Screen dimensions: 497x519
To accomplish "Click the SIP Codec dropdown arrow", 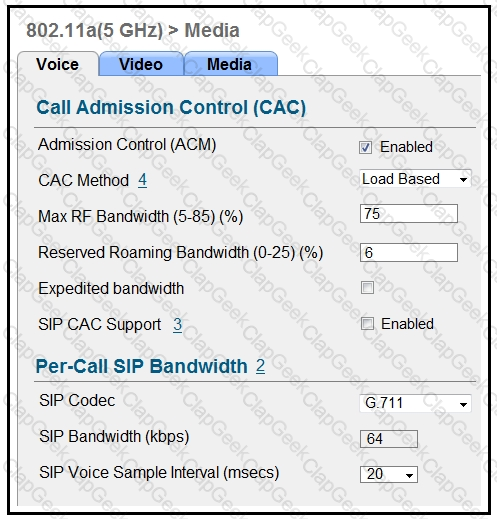I will pos(463,404).
